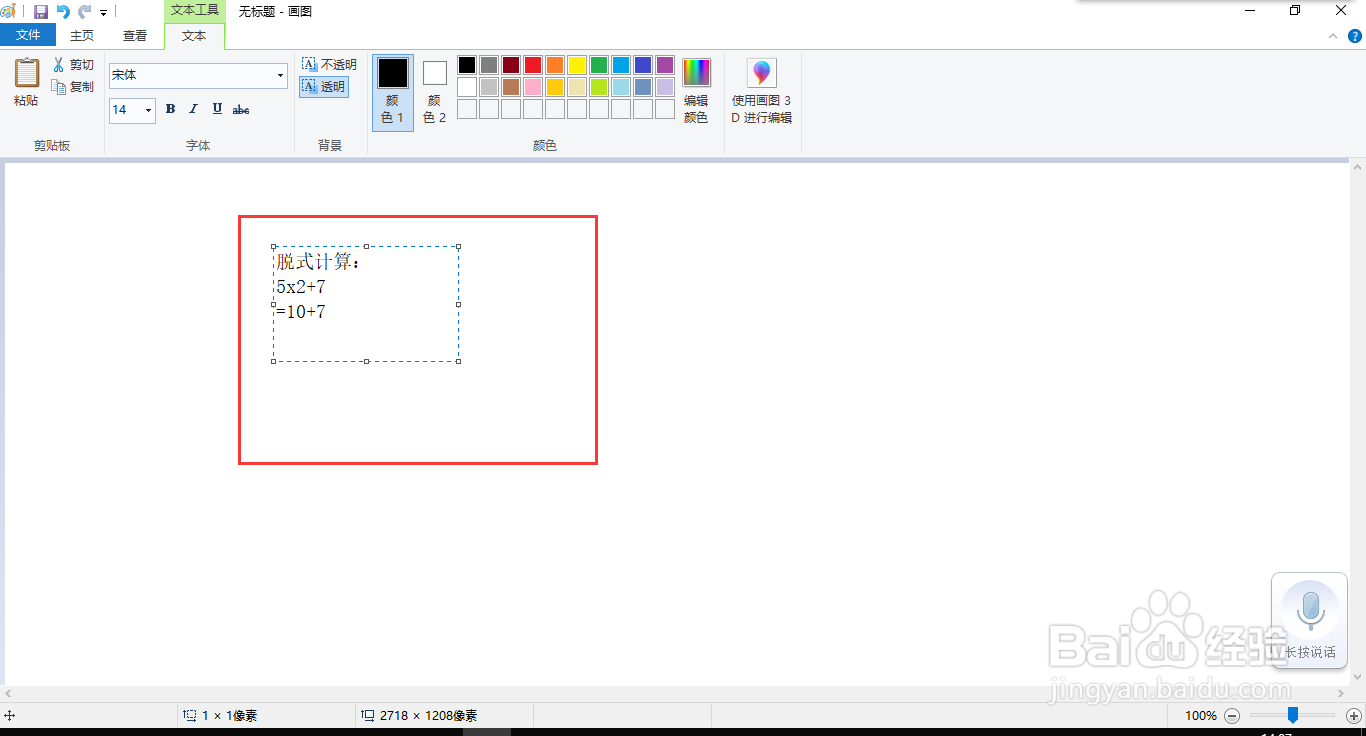1366x736 pixels.
Task: Pick the green color swatch
Action: (x=599, y=65)
